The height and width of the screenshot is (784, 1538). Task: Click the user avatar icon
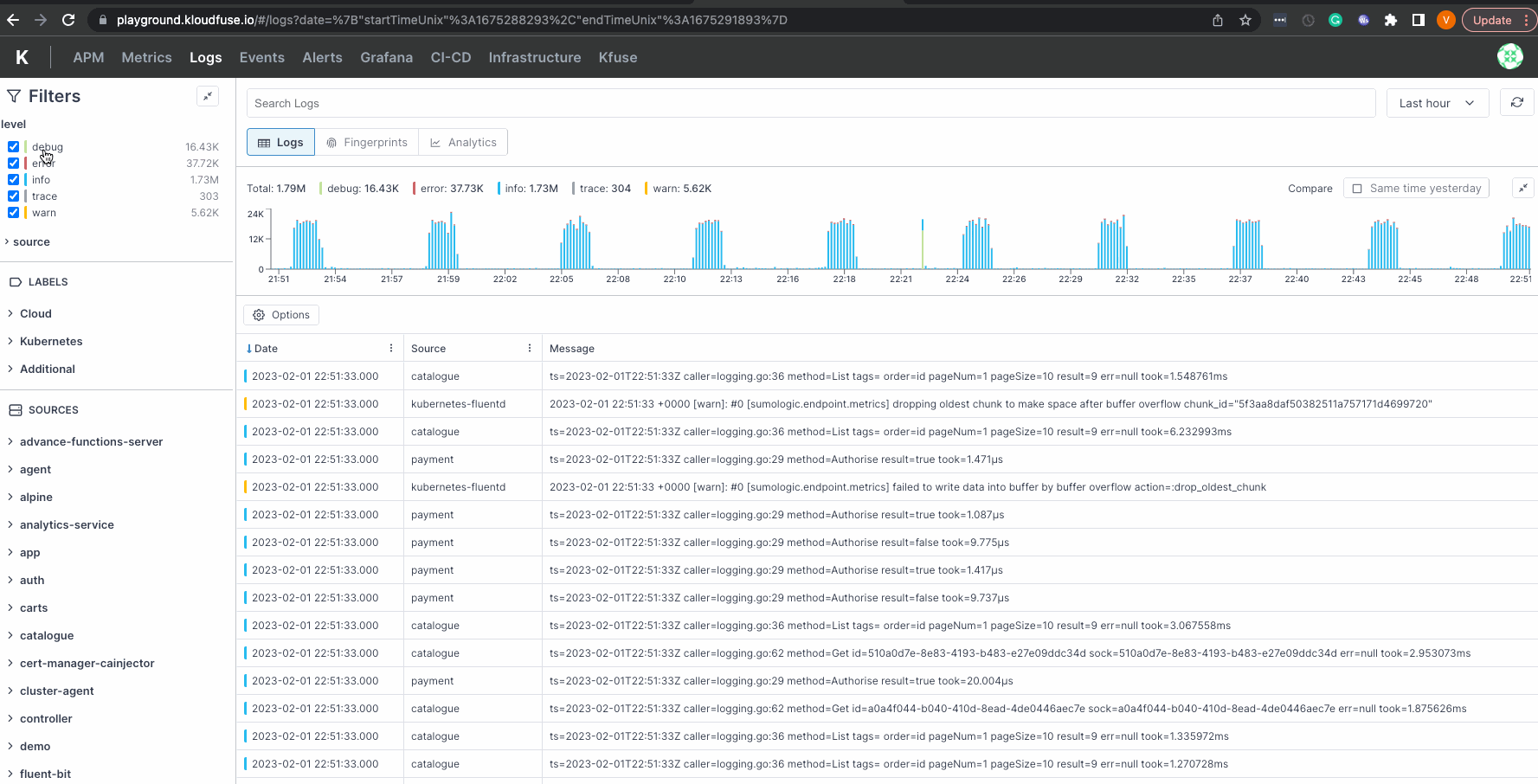tap(1509, 56)
